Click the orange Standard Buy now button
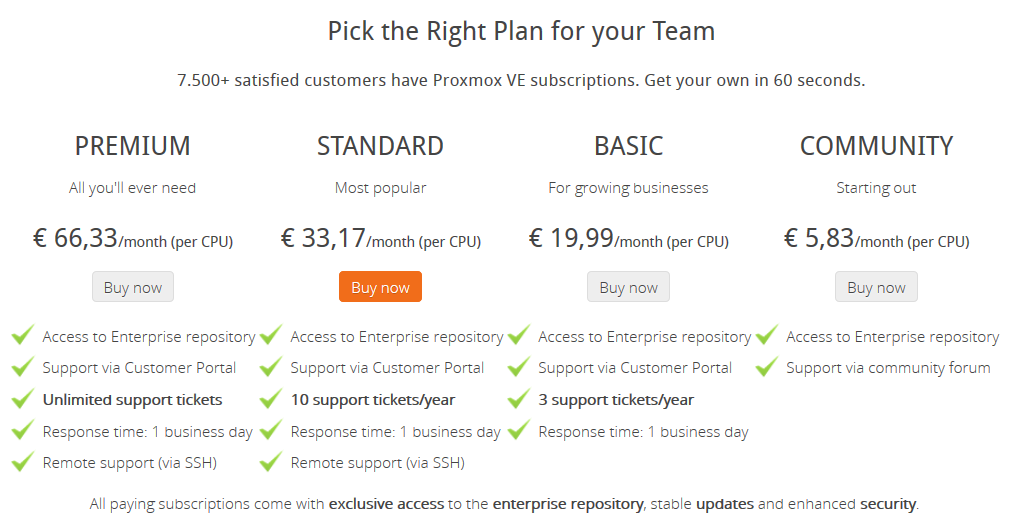Viewport: 1016px width, 522px height. click(x=380, y=287)
